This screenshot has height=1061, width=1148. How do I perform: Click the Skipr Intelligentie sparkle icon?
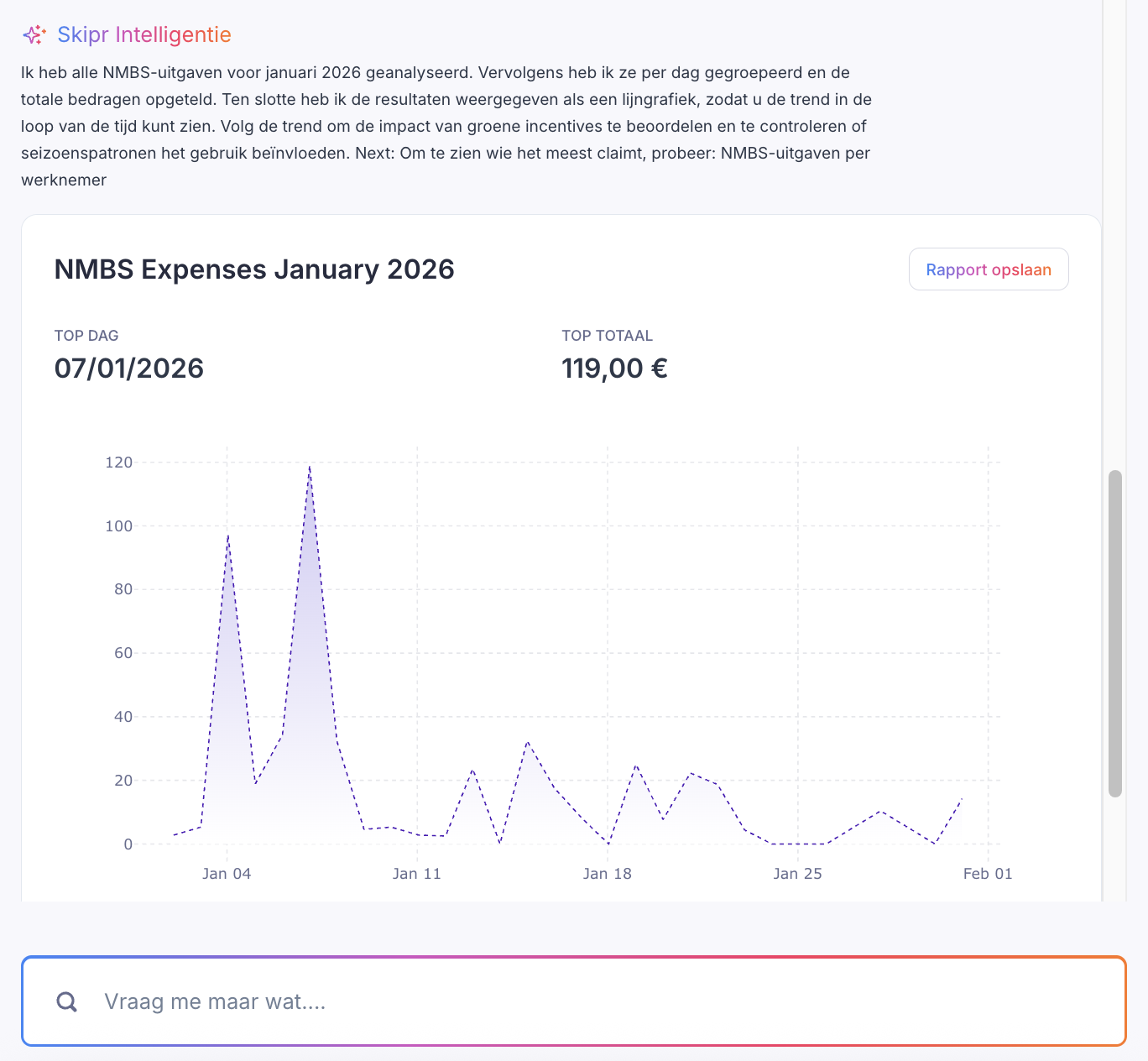click(x=35, y=34)
